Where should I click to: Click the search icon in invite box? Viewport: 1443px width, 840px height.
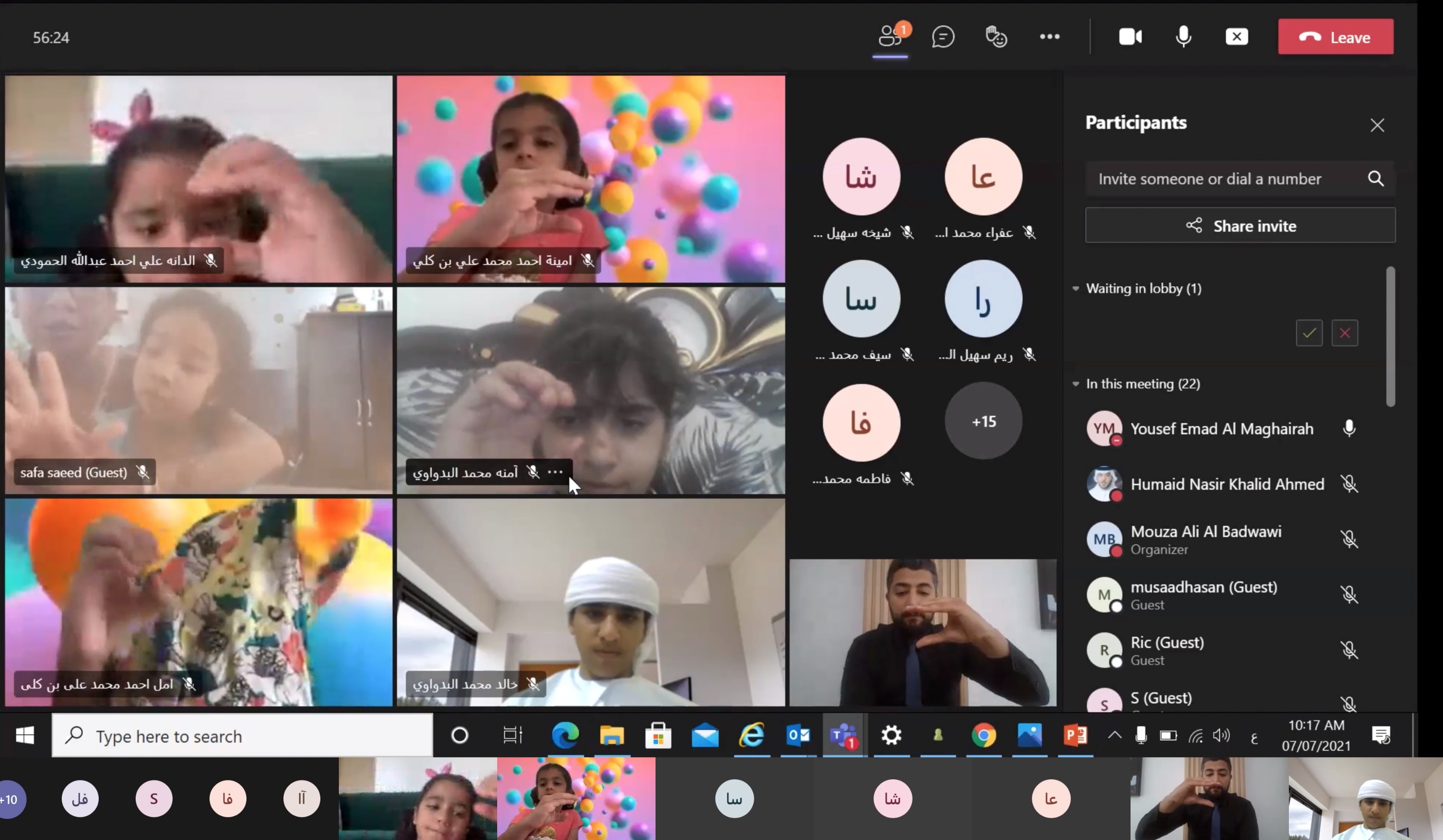1375,179
